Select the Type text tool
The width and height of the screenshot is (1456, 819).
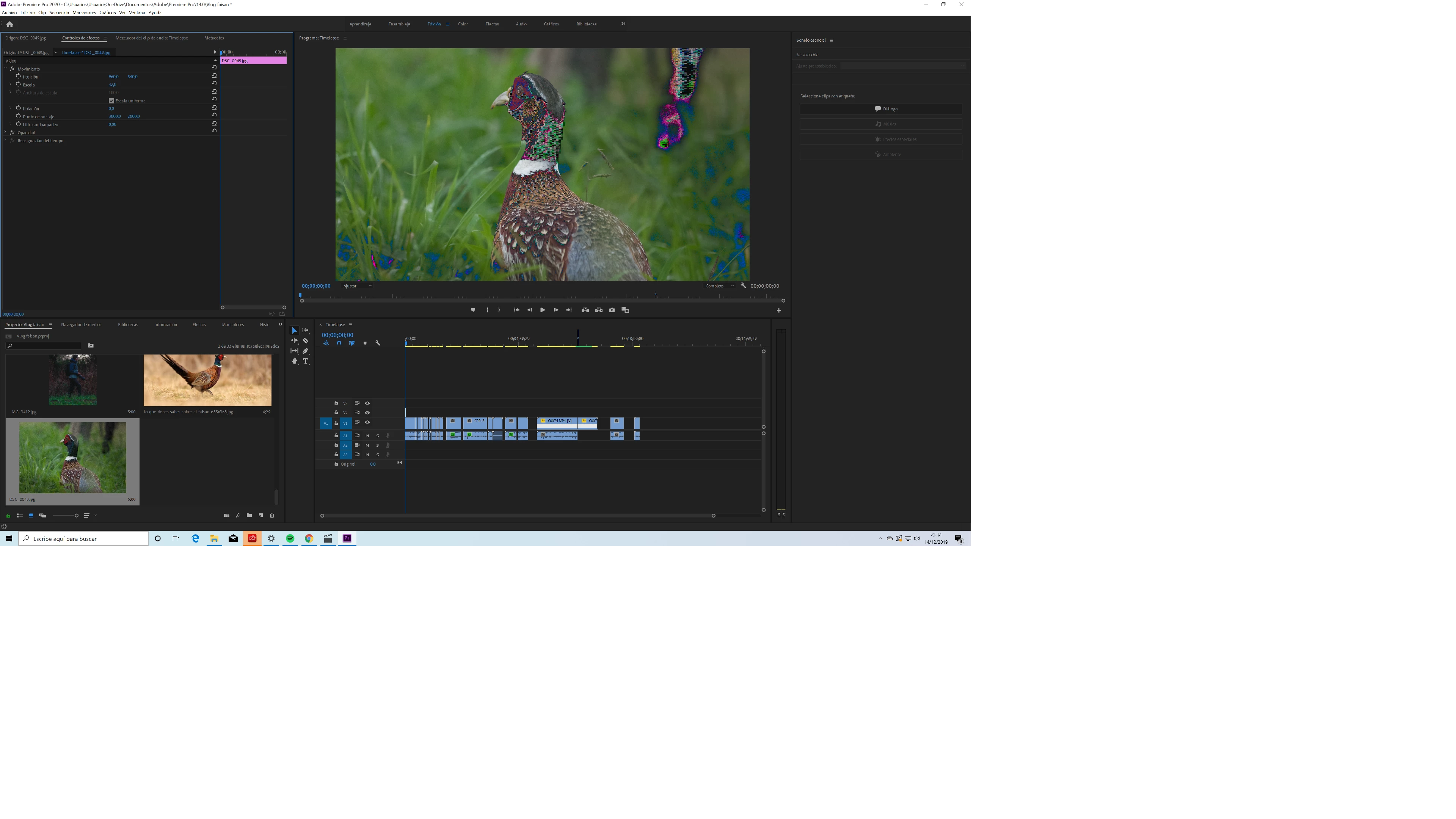pyautogui.click(x=306, y=361)
